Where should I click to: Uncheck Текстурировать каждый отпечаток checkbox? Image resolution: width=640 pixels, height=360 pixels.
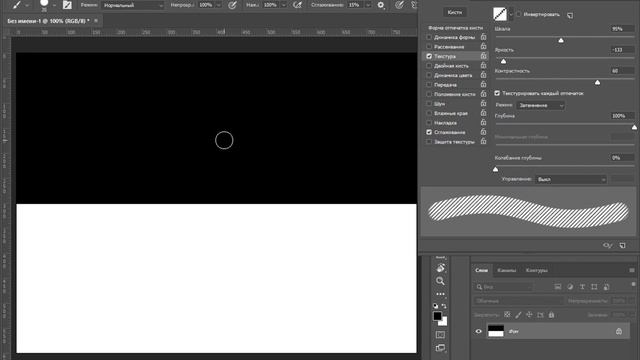497,93
